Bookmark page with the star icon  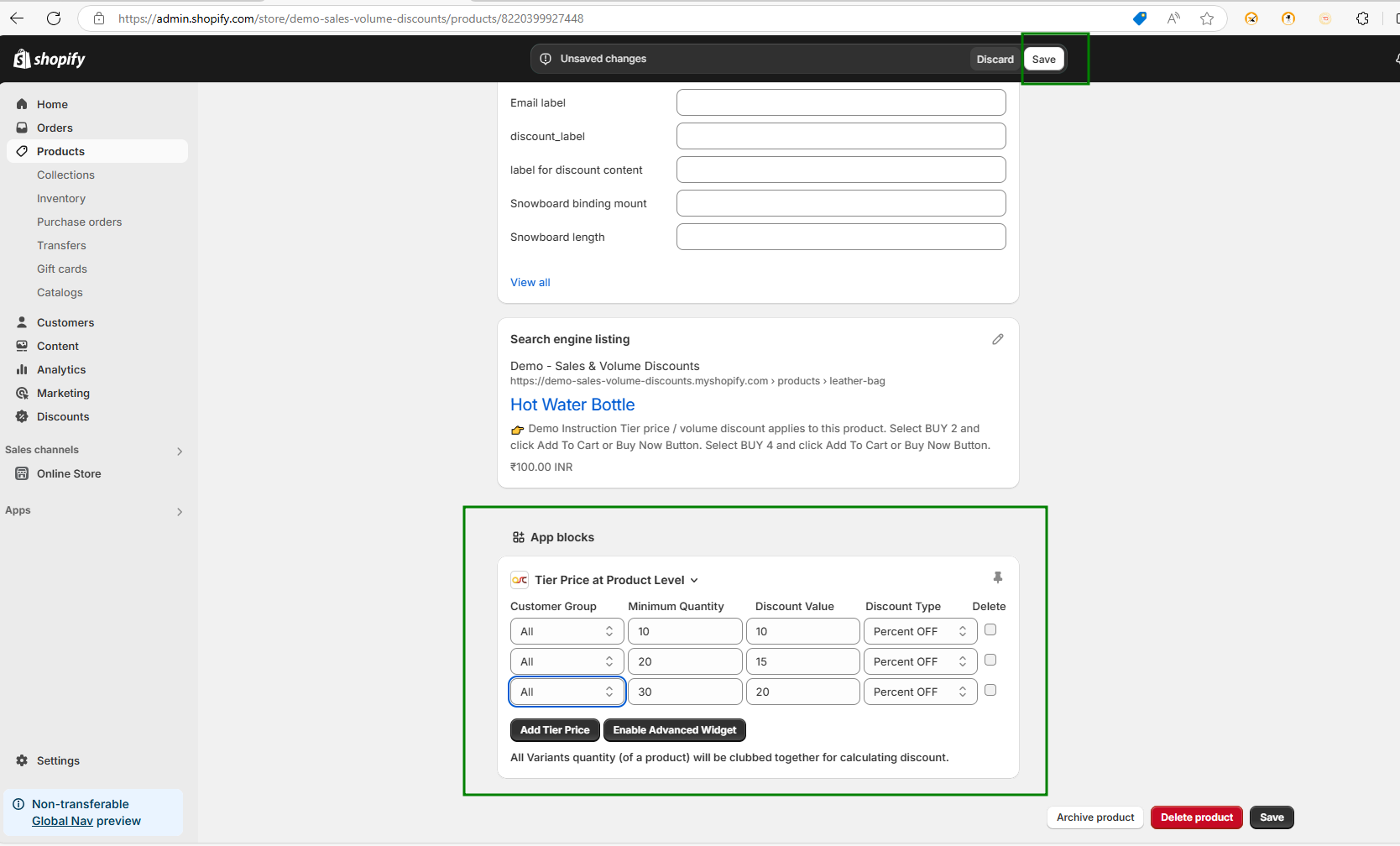tap(1206, 18)
